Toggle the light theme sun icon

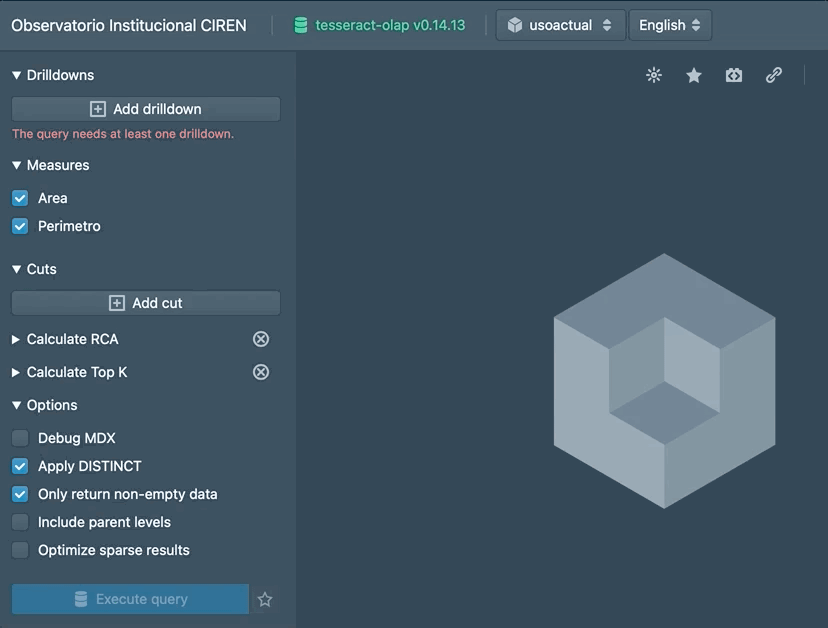coord(654,75)
